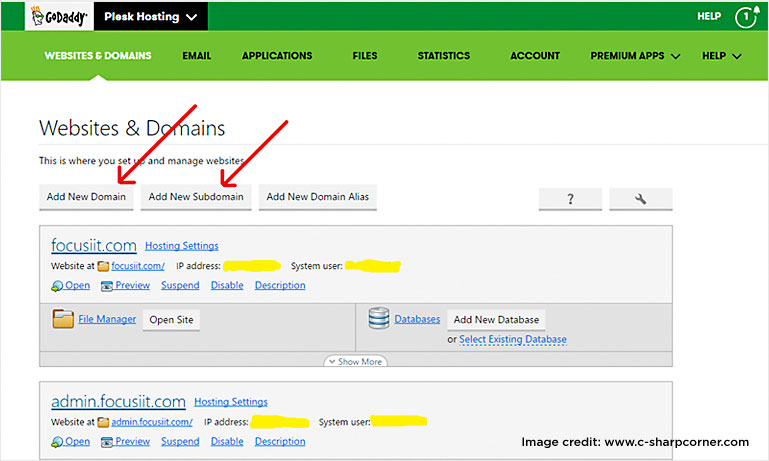
Task: Click the Preview icon for focusiit.com
Action: point(107,286)
